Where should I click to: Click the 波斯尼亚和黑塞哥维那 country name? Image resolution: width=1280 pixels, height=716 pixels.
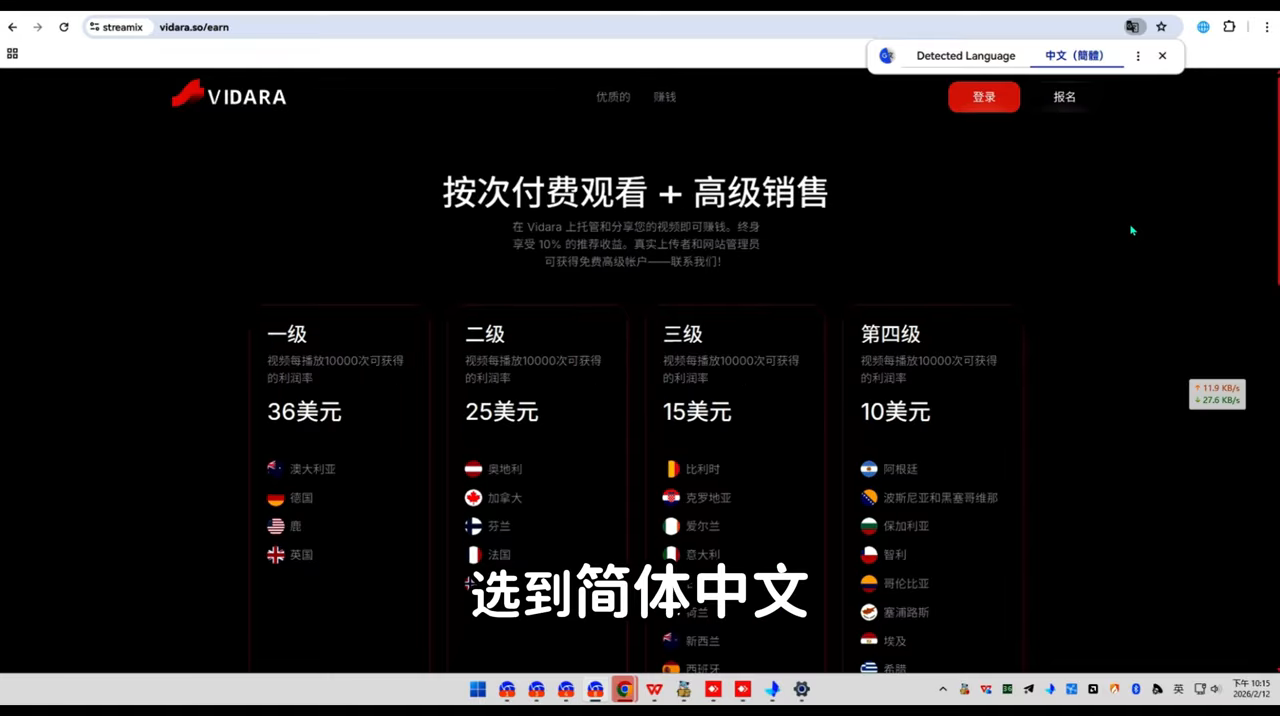(x=940, y=497)
